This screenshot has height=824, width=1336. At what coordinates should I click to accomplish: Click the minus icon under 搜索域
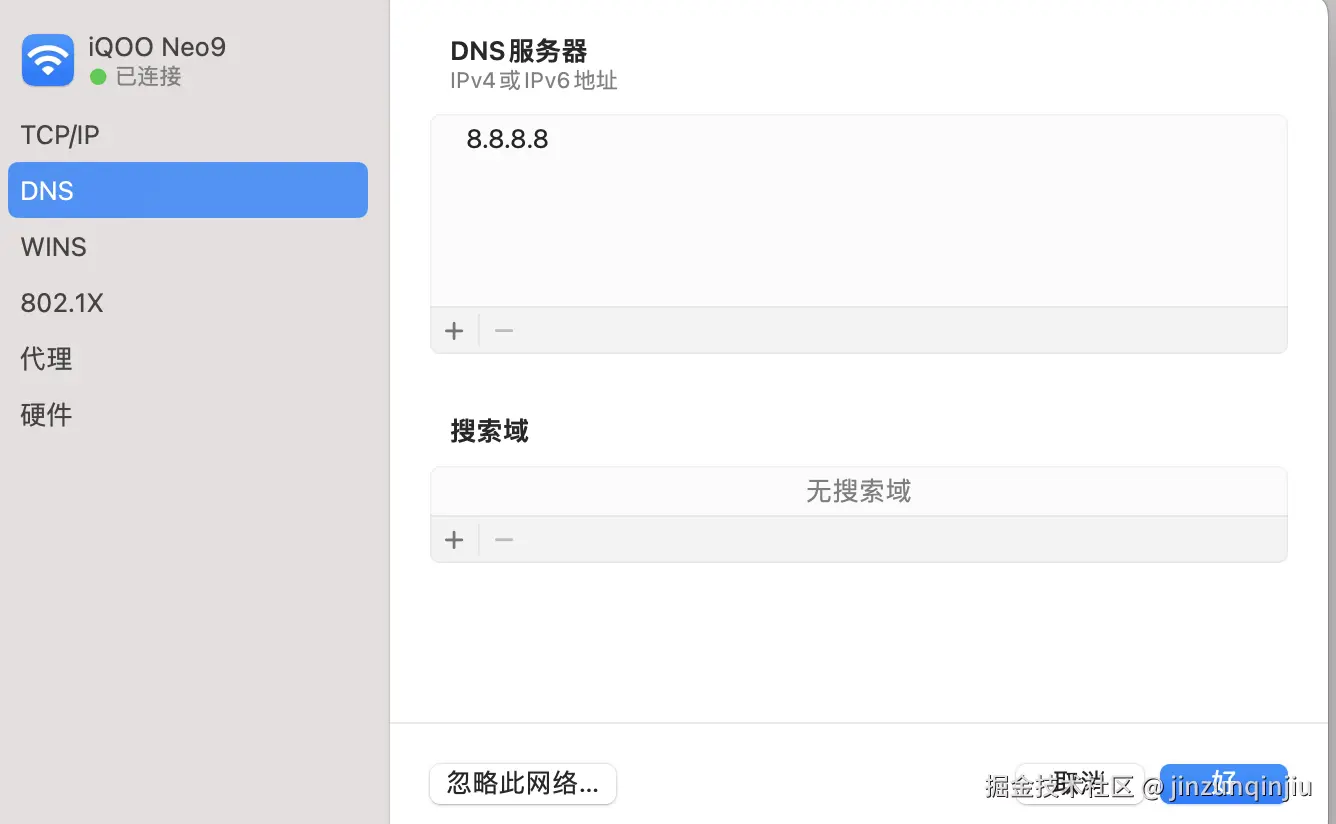coord(503,539)
